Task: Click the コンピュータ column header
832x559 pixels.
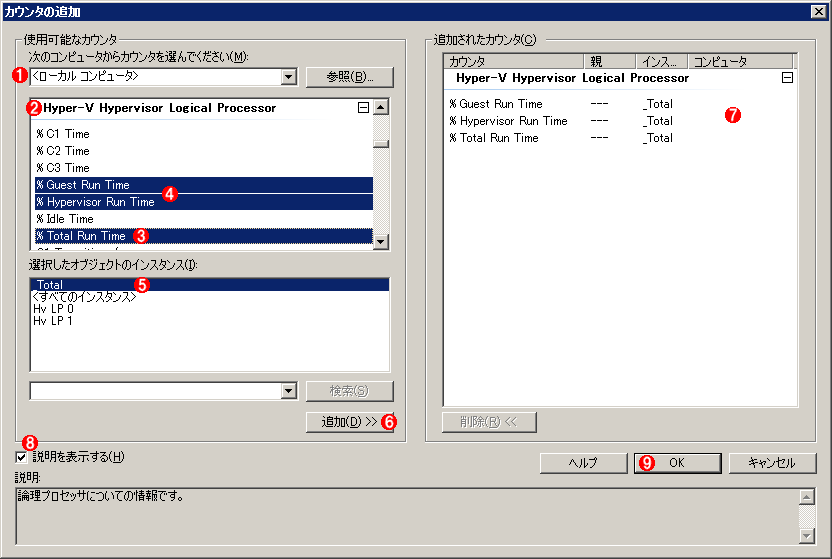Action: point(741,62)
